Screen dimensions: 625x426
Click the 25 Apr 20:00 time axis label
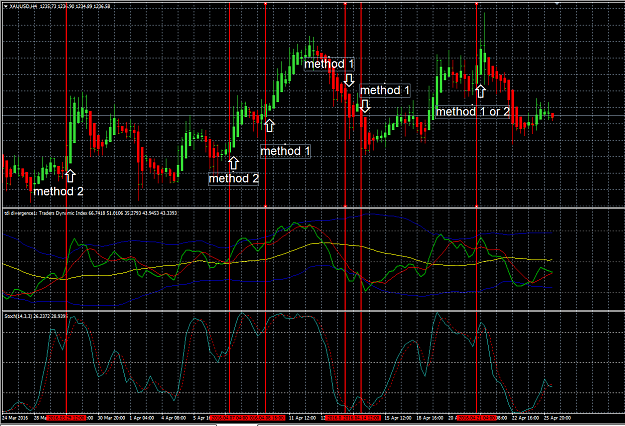[558, 418]
